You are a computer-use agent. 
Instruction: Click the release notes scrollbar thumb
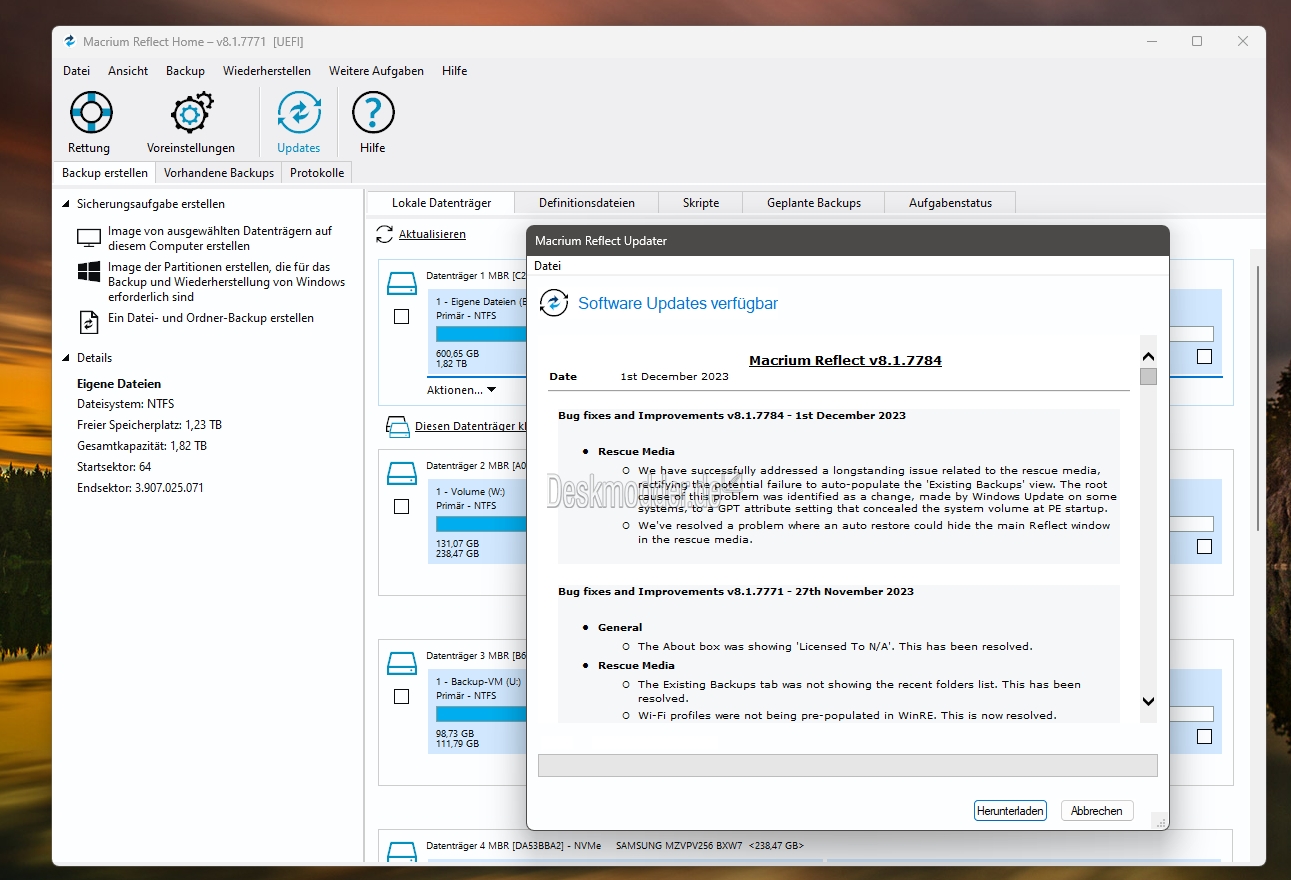pos(1148,377)
